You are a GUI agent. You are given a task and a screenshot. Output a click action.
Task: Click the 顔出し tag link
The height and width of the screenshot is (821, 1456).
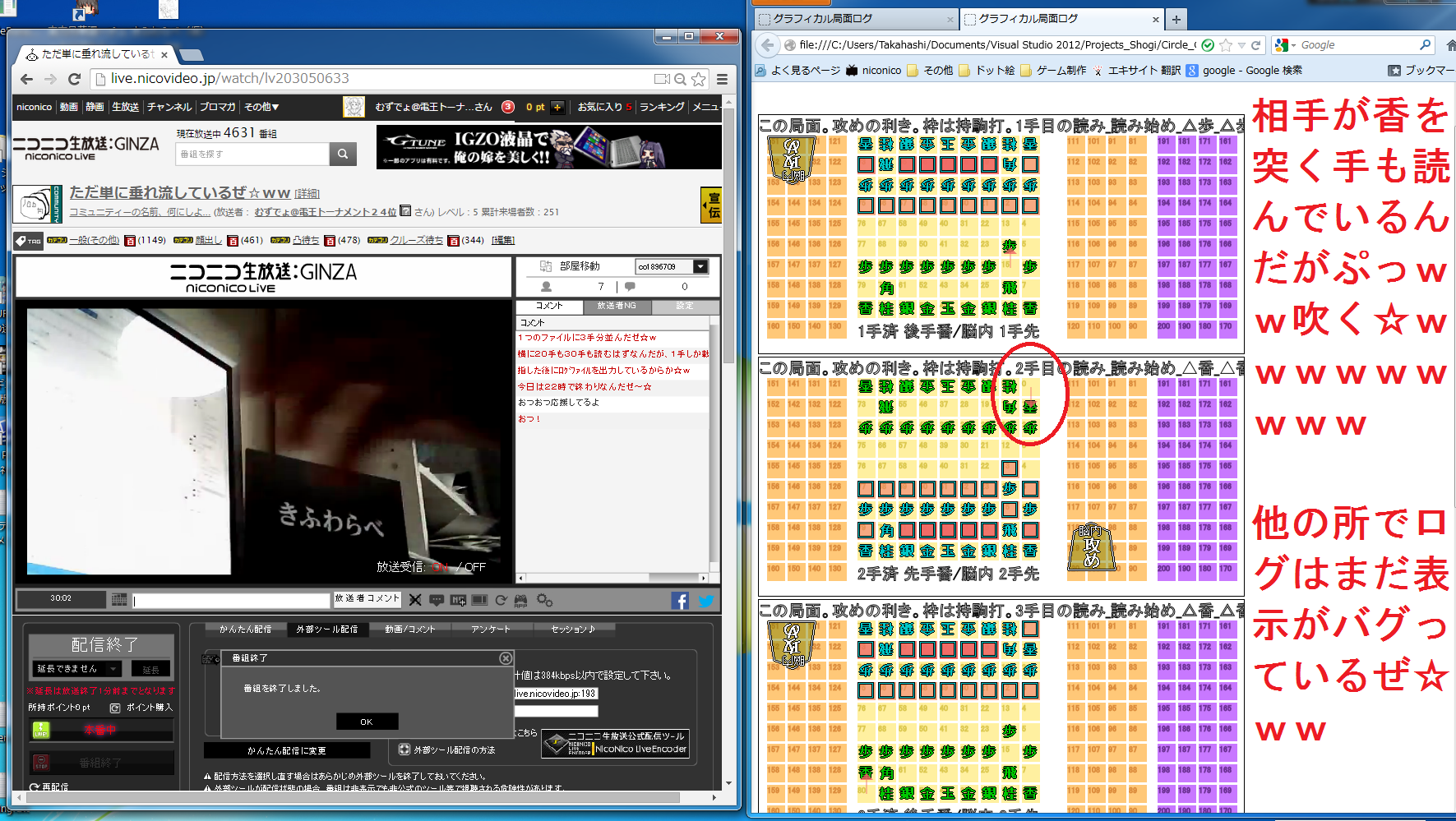click(209, 241)
